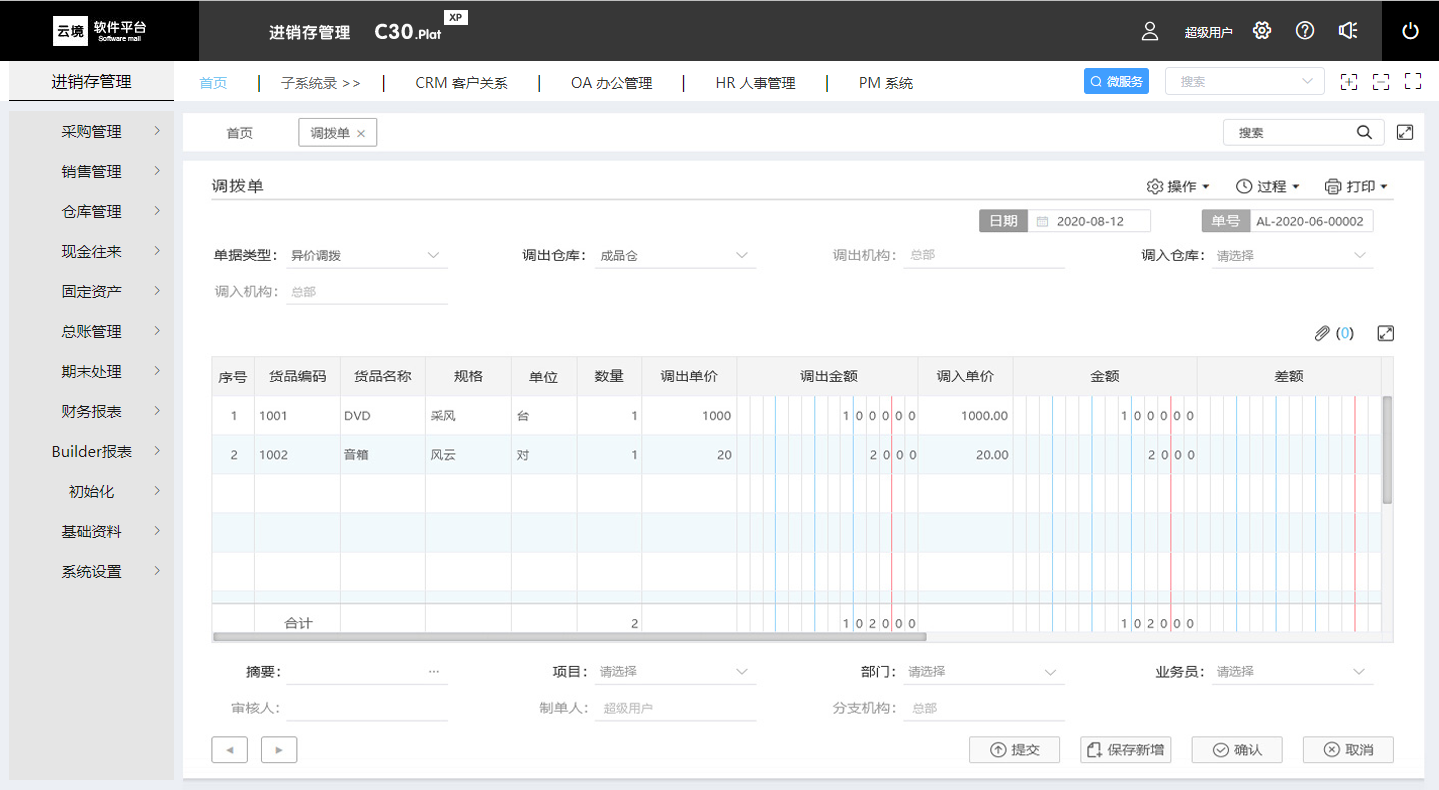Click the table's horizontal scrollbar
Viewport: 1439px width, 790px height.
pyautogui.click(x=570, y=636)
